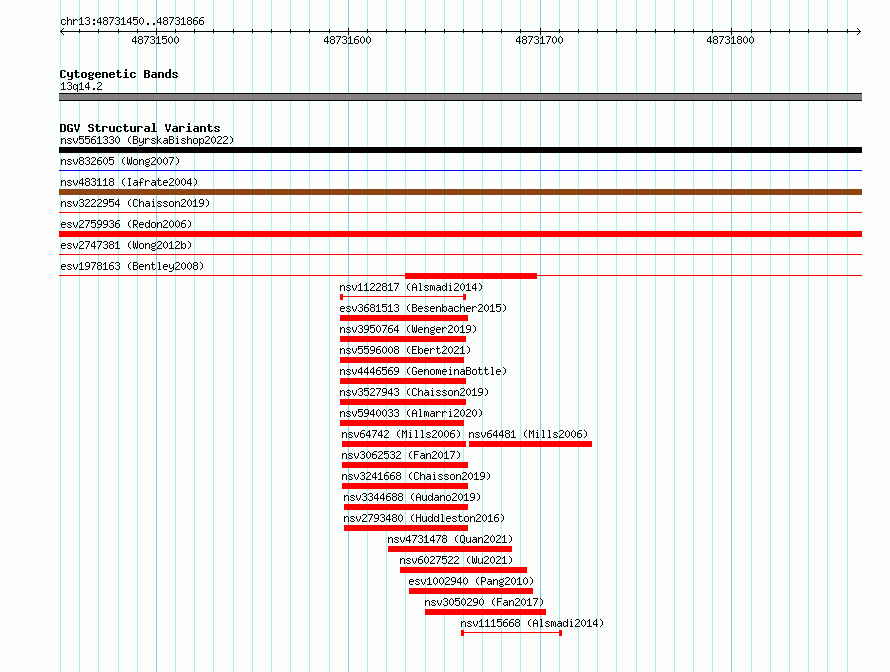Open variant esv1978163 (Bentley2008) label
Image resolution: width=890 pixels, height=672 pixels.
click(x=132, y=266)
